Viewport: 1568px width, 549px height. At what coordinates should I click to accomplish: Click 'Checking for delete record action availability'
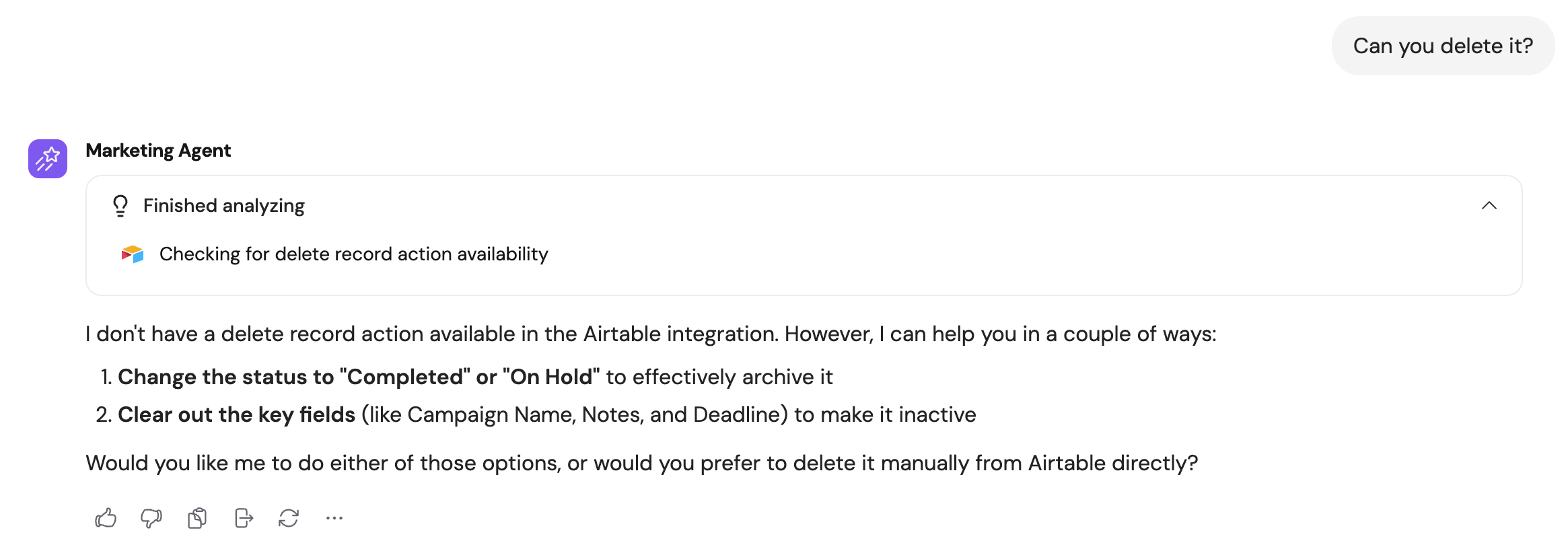tap(353, 254)
